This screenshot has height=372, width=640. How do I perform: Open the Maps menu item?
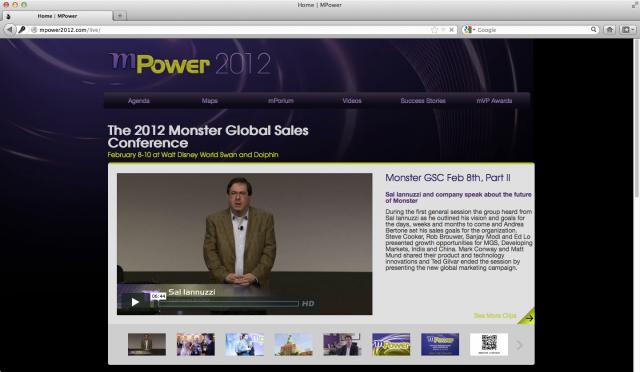point(209,100)
